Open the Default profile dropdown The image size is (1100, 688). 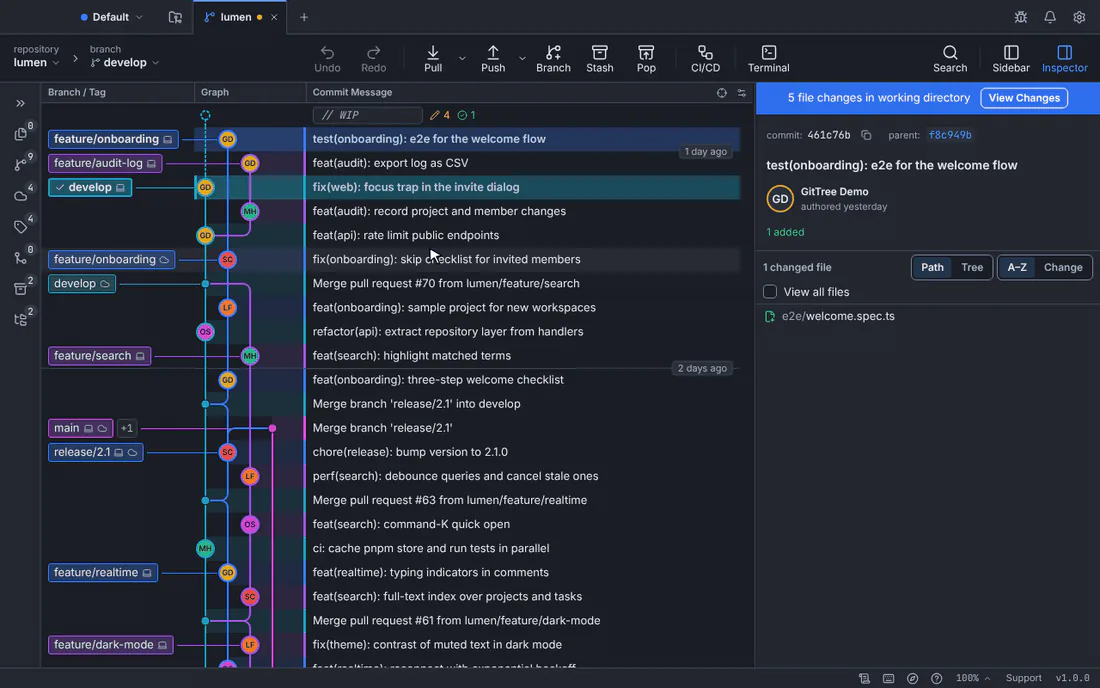point(111,17)
